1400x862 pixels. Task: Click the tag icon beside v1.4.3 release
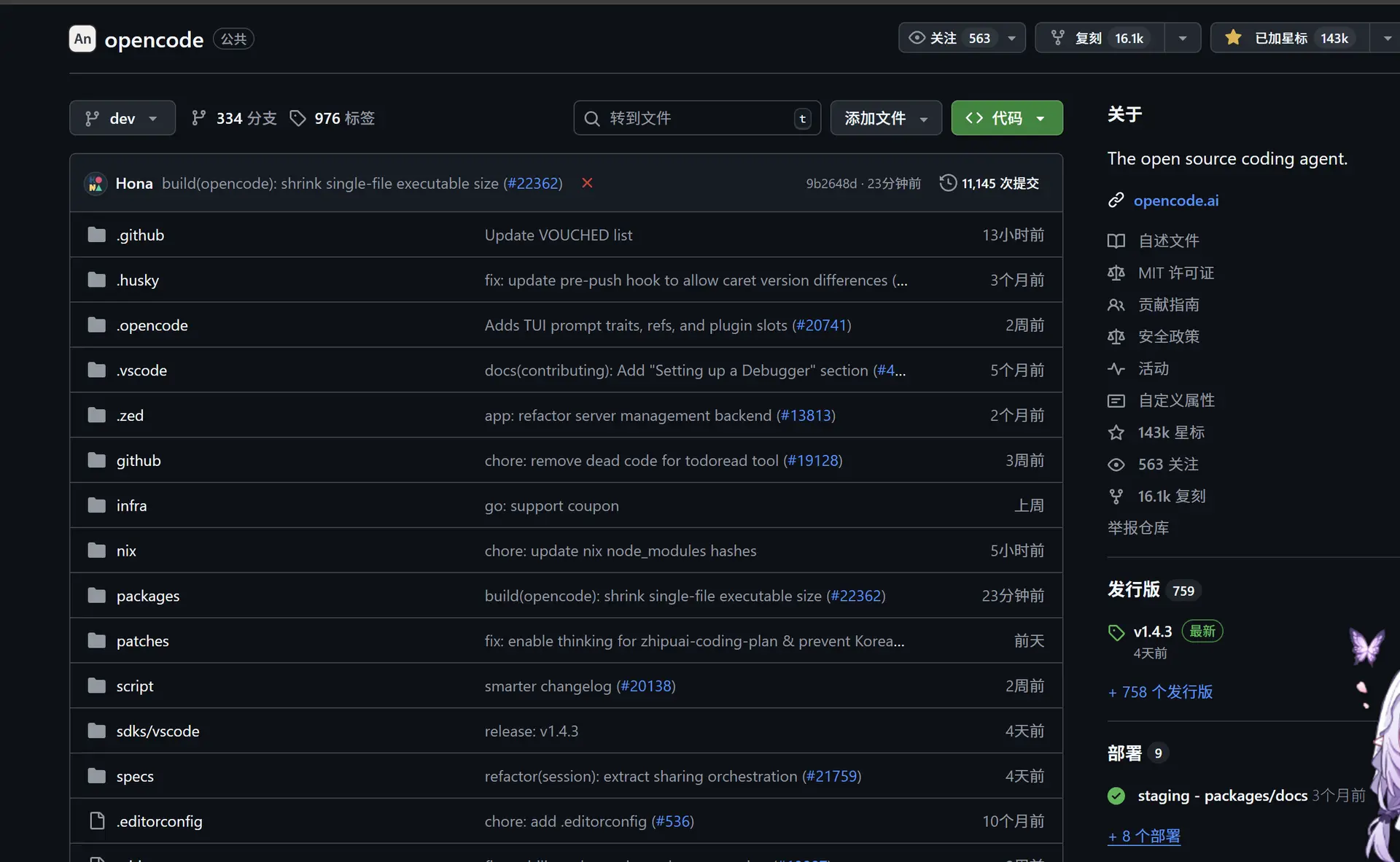coord(1116,632)
